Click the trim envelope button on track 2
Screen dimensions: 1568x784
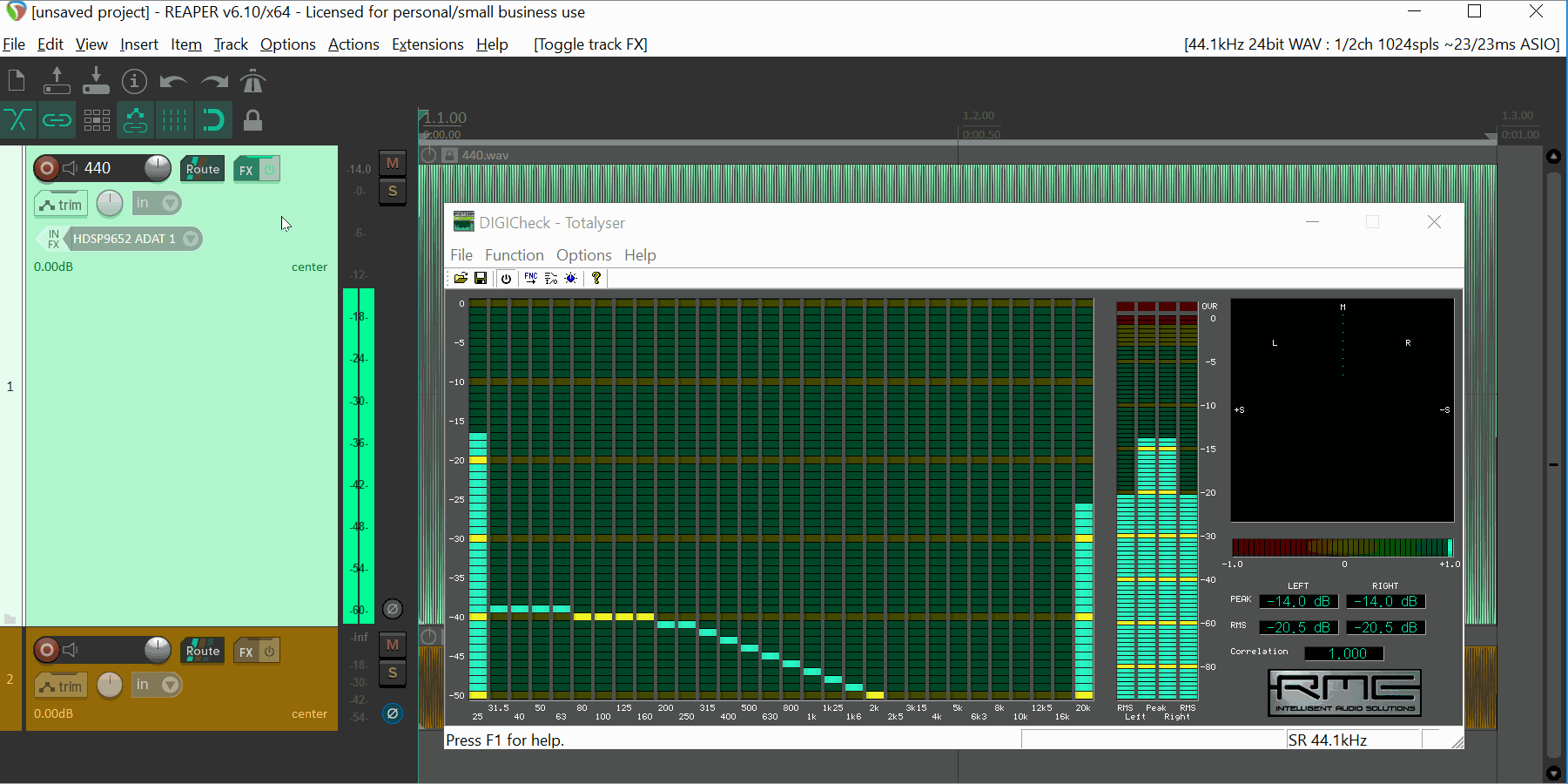61,686
